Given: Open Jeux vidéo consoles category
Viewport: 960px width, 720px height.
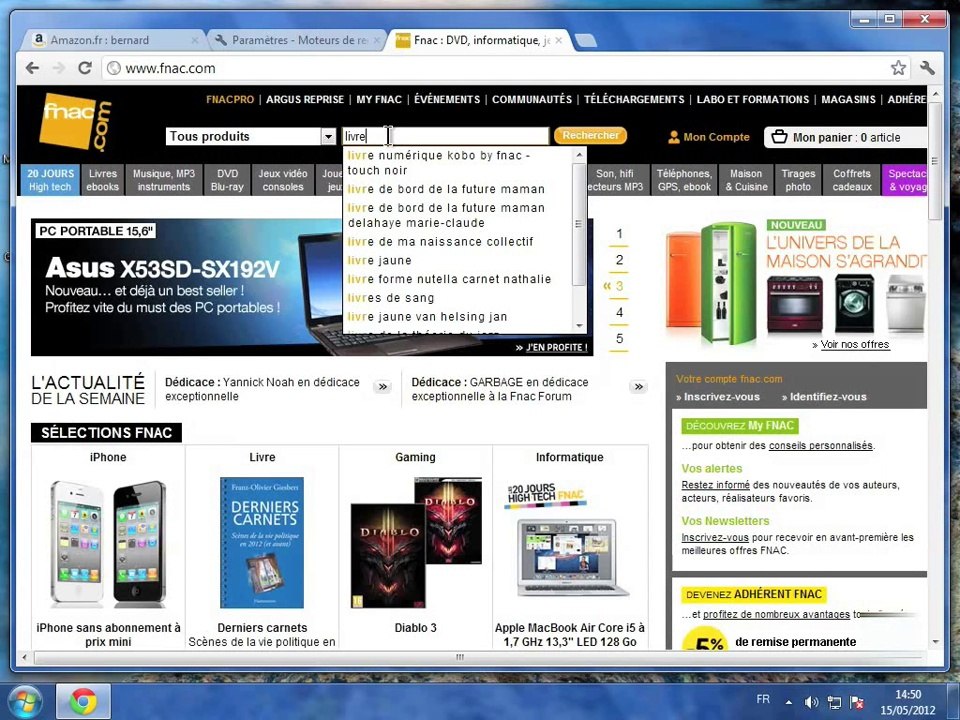Looking at the screenshot, I should (x=282, y=180).
